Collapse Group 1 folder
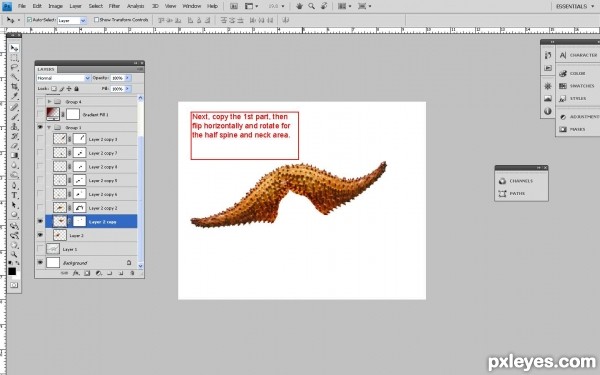This screenshot has width=600, height=375. [49, 127]
